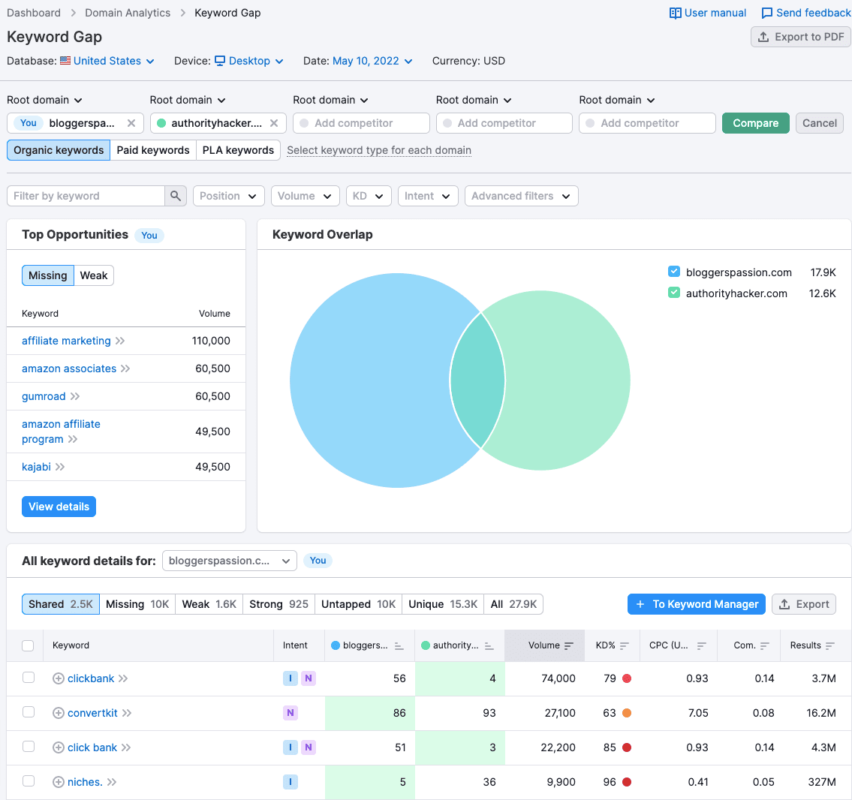Check the click bank row checkbox

28,747
